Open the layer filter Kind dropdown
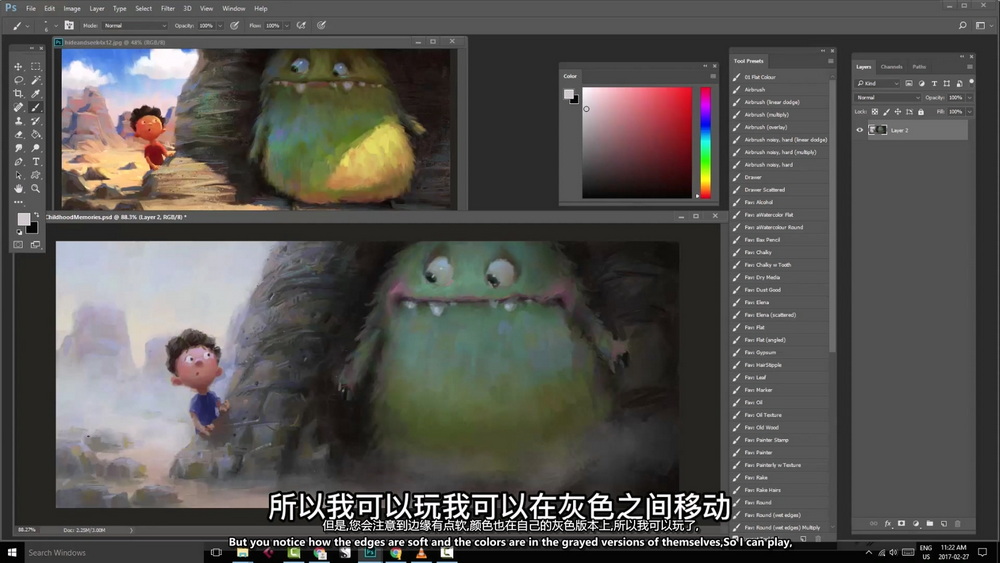Screen dimensions: 1000x563 coord(878,83)
